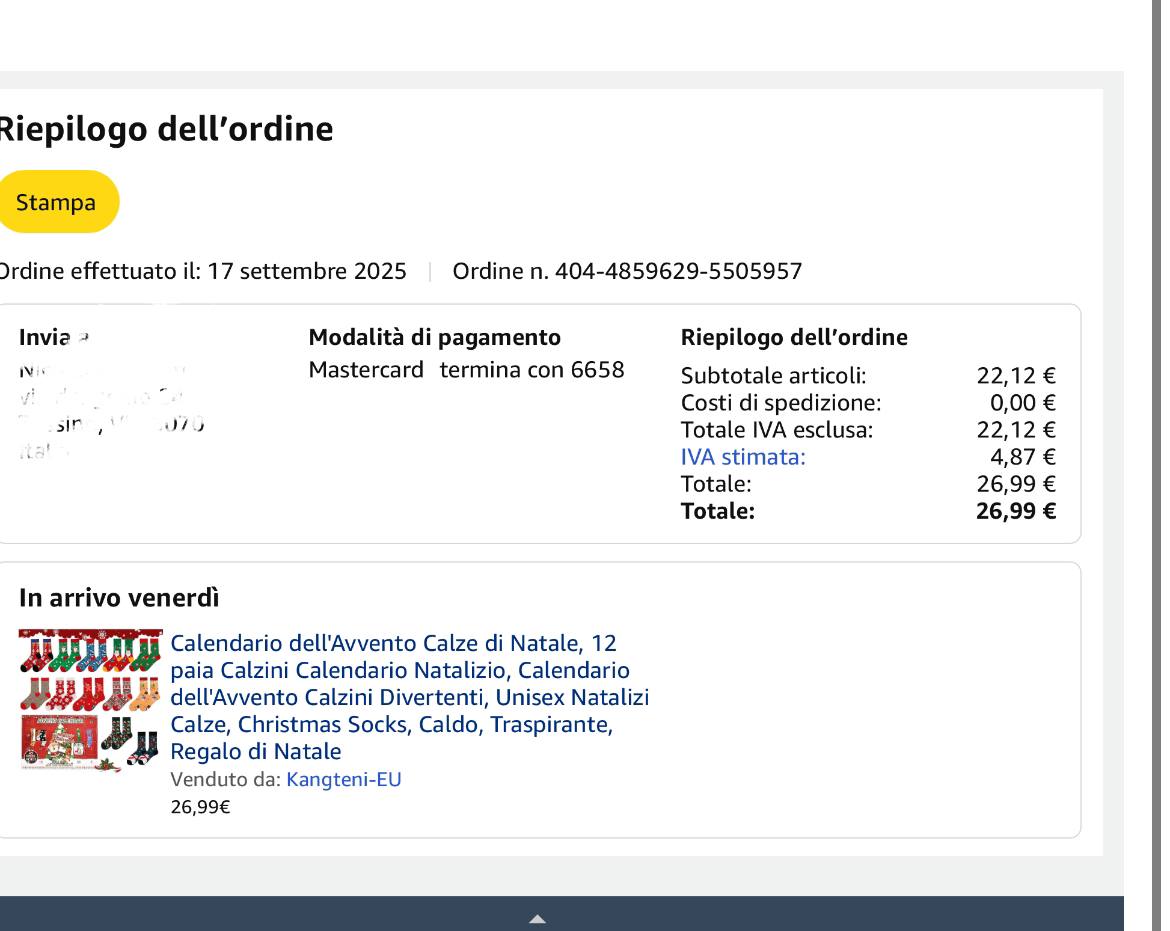Screen dimensions: 1170x931
Task: Click the In arrivo venerdì heading
Action: tap(119, 598)
